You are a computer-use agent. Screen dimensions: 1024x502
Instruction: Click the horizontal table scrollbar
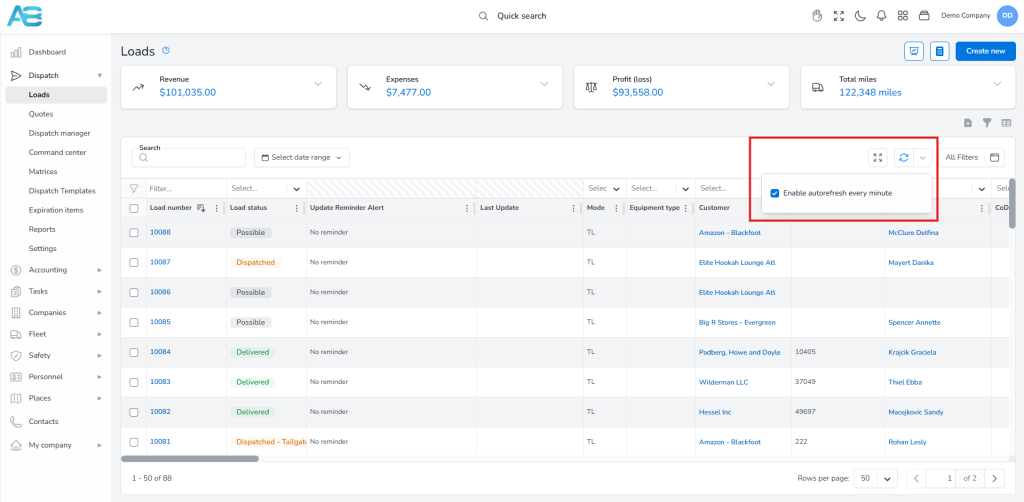(190, 459)
